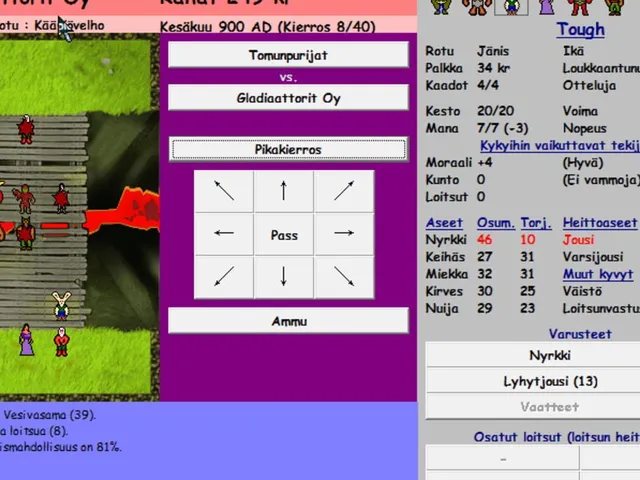The width and height of the screenshot is (640, 480).
Task: Click the Tomunpurijat team button
Action: 288,55
